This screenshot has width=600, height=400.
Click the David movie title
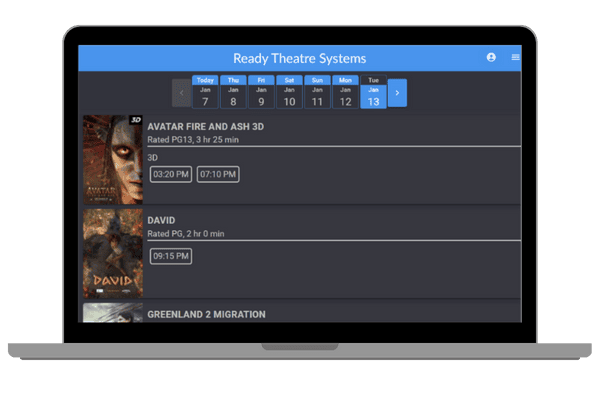[x=162, y=220]
